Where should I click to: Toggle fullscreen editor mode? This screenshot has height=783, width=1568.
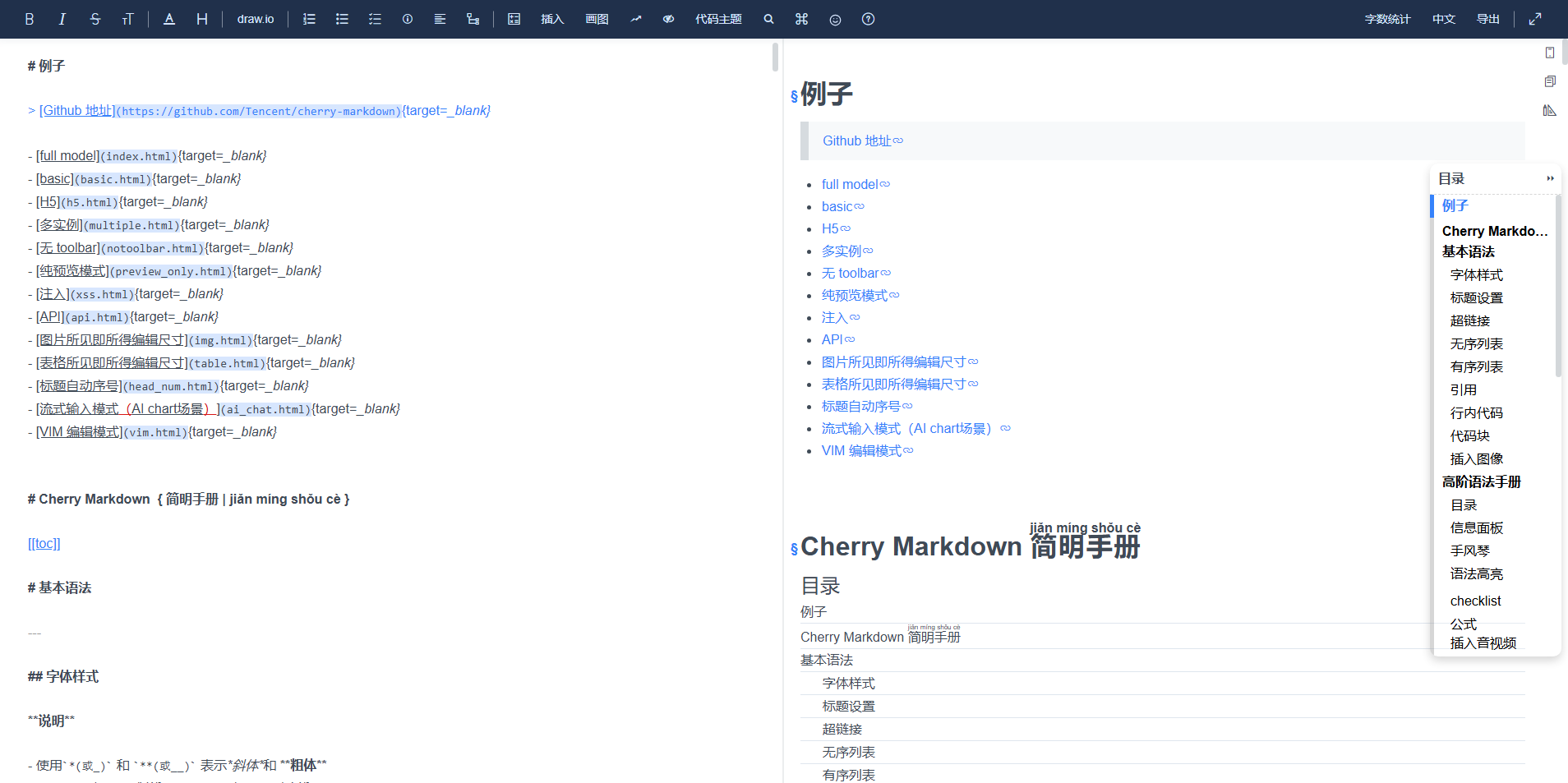pyautogui.click(x=1535, y=19)
